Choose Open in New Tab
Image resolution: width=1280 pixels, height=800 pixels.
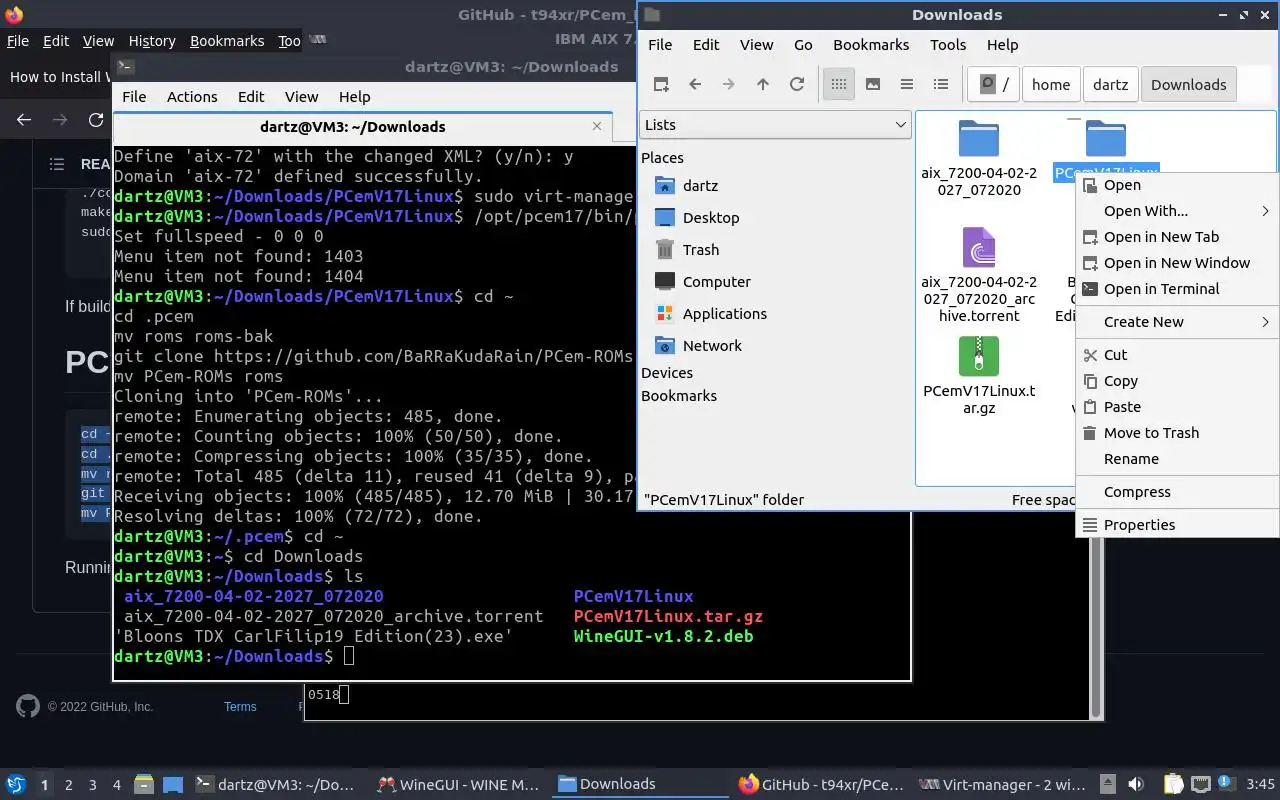click(1177, 237)
